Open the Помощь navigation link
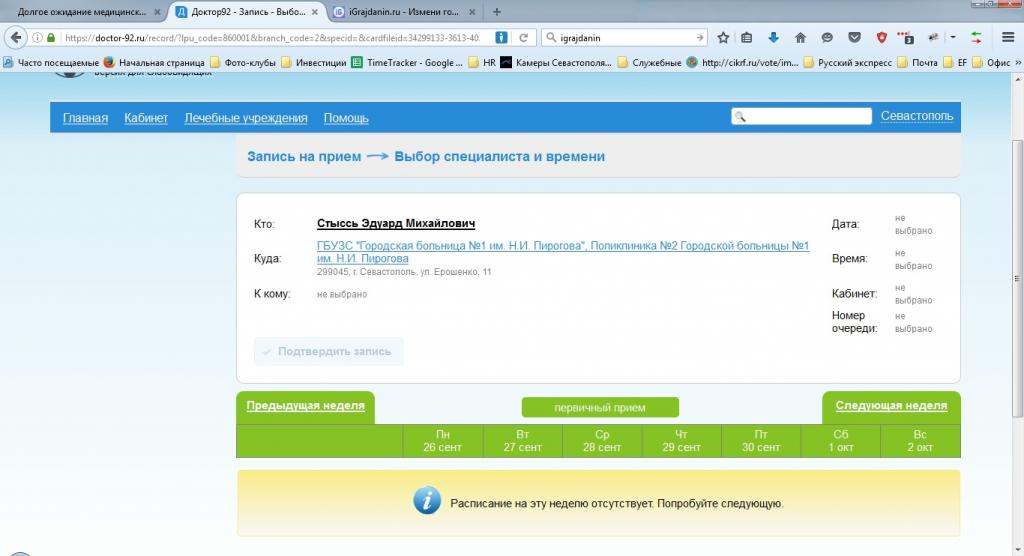The height and width of the screenshot is (556, 1024). coord(346,118)
